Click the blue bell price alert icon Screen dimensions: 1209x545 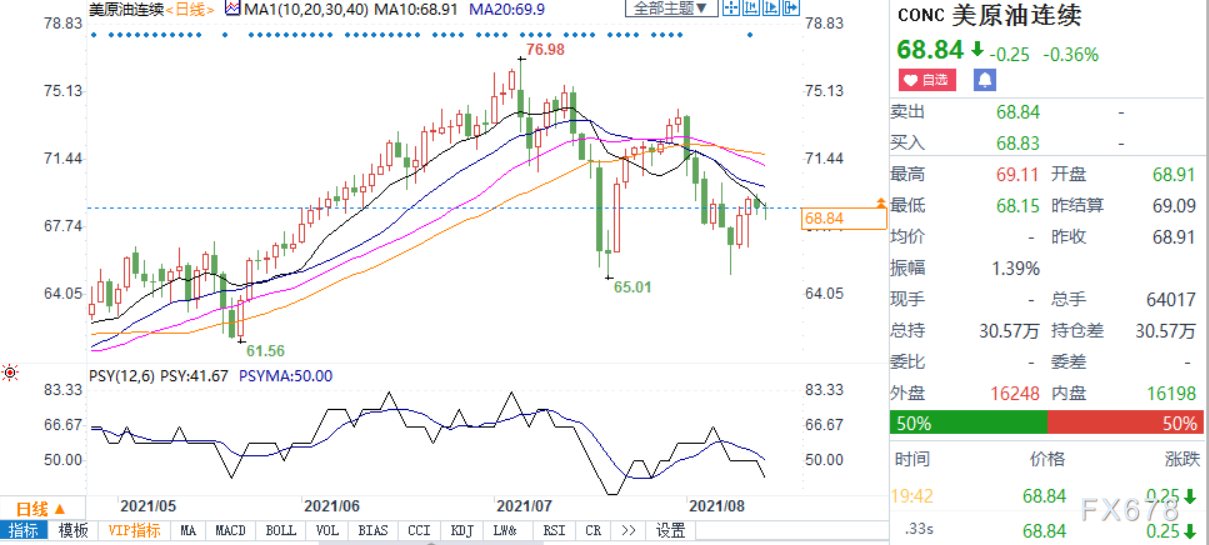click(985, 80)
